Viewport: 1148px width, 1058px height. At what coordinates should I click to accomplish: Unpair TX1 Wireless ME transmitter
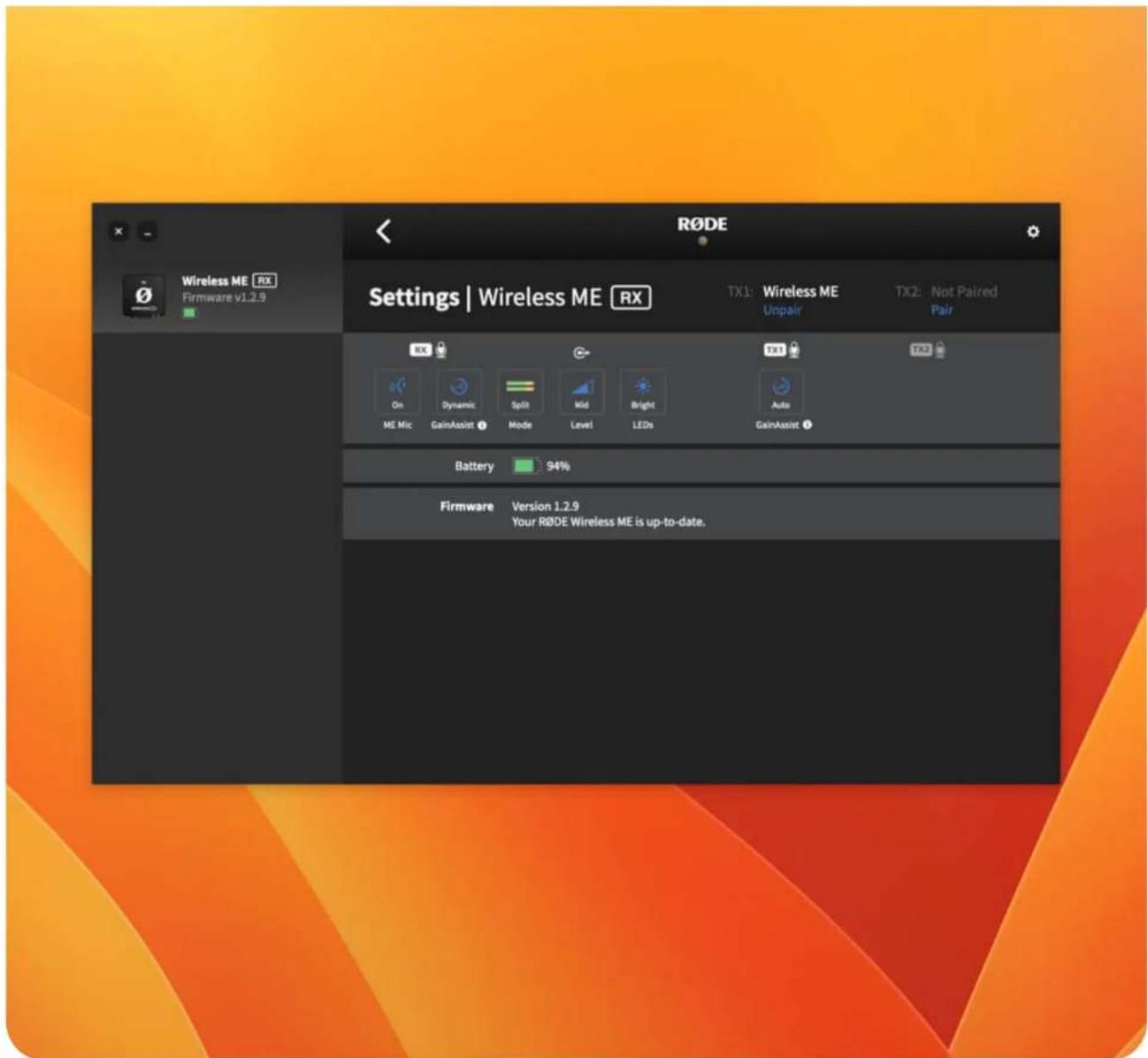click(782, 310)
